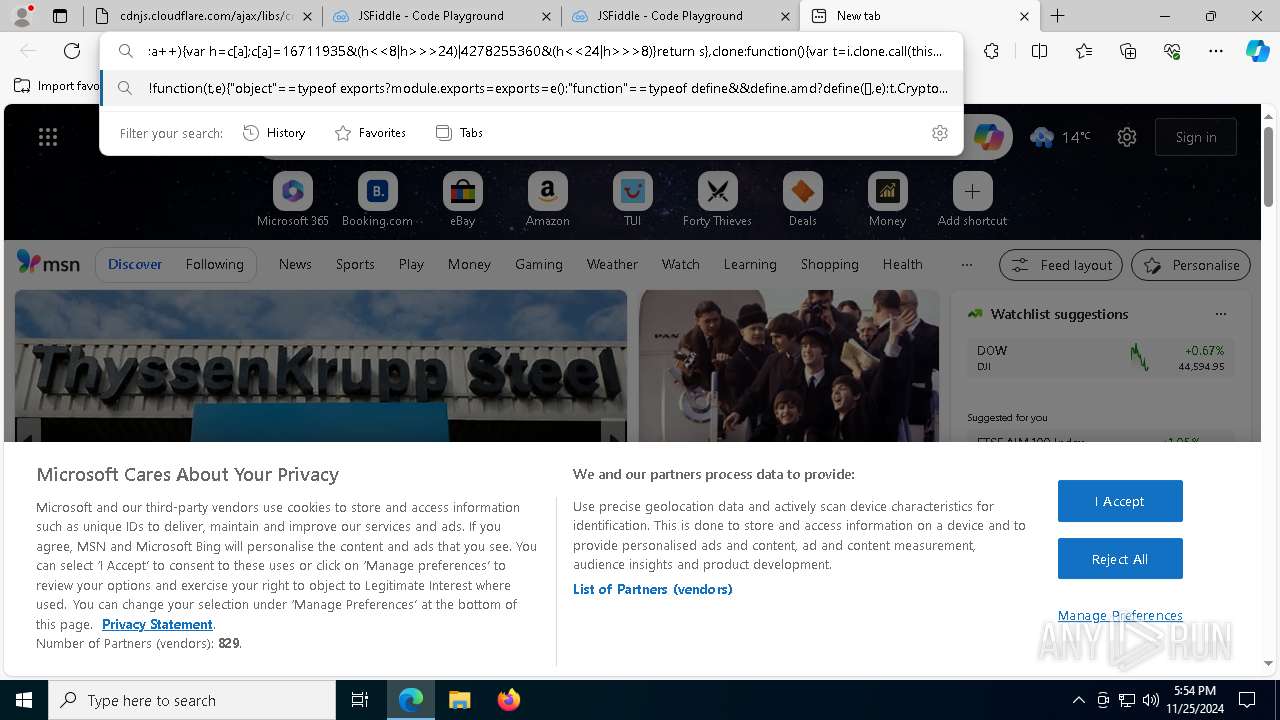Viewport: 1280px width, 720px height.
Task: Open File Explorer from the taskbar
Action: 459,700
